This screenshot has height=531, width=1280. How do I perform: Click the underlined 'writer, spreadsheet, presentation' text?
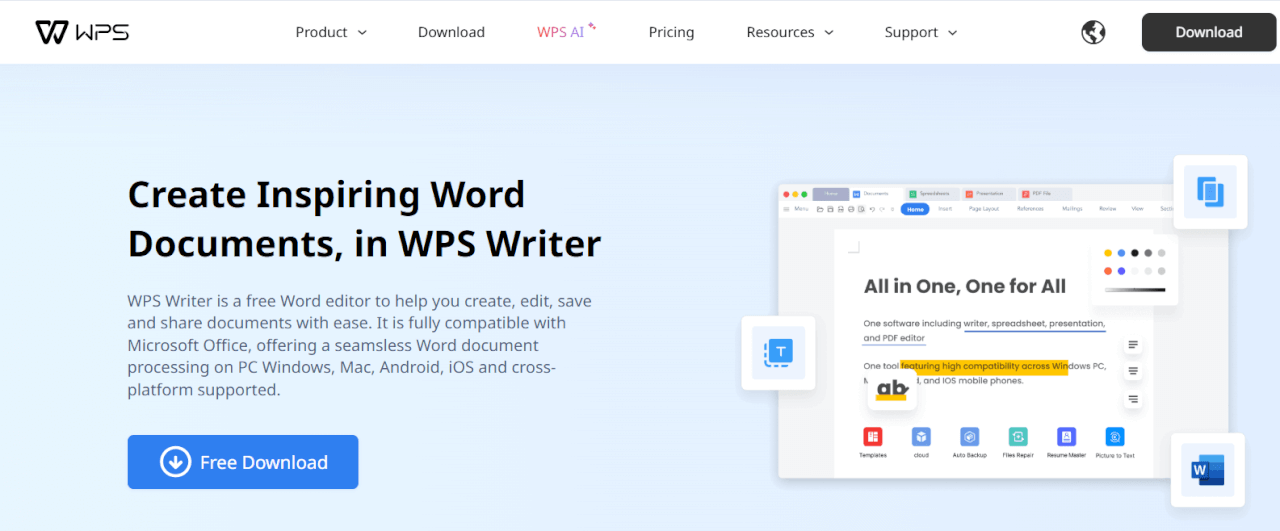(1035, 324)
